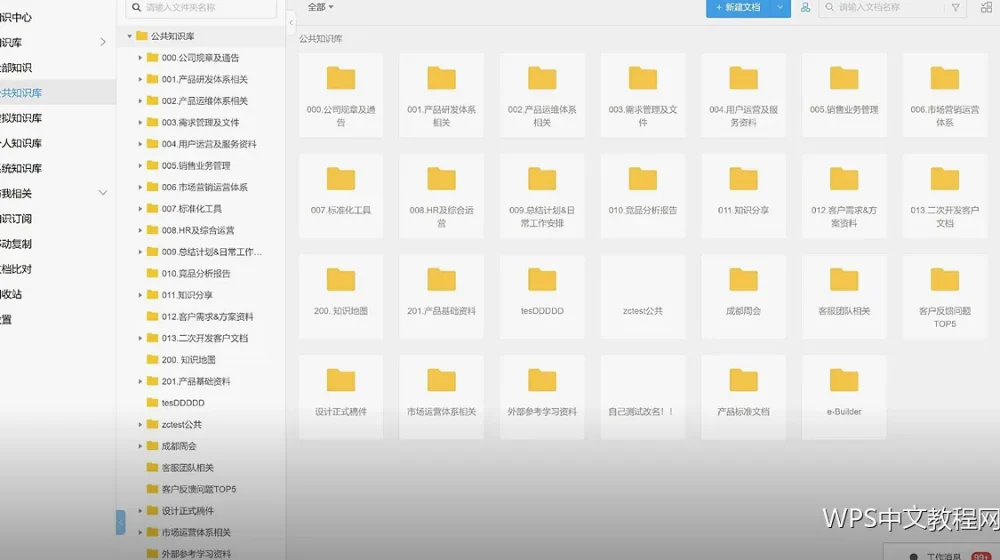
Task: Open the 201.产品基础资料 folder card in grid
Action: tap(441, 297)
